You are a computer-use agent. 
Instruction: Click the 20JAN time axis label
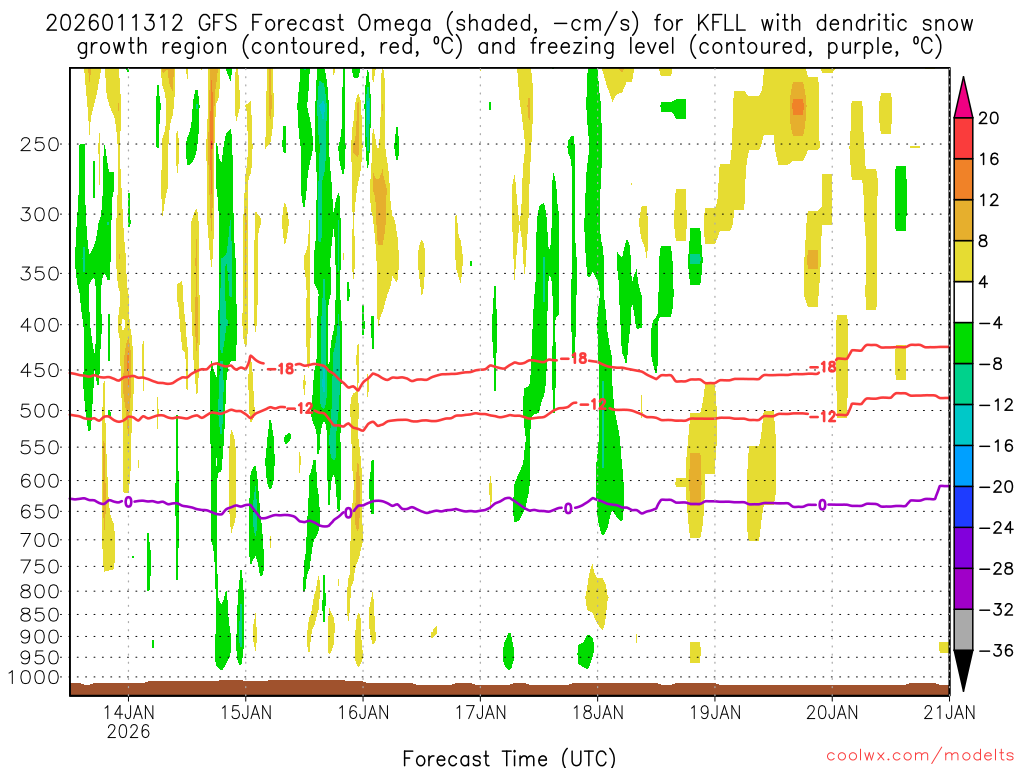pos(832,712)
